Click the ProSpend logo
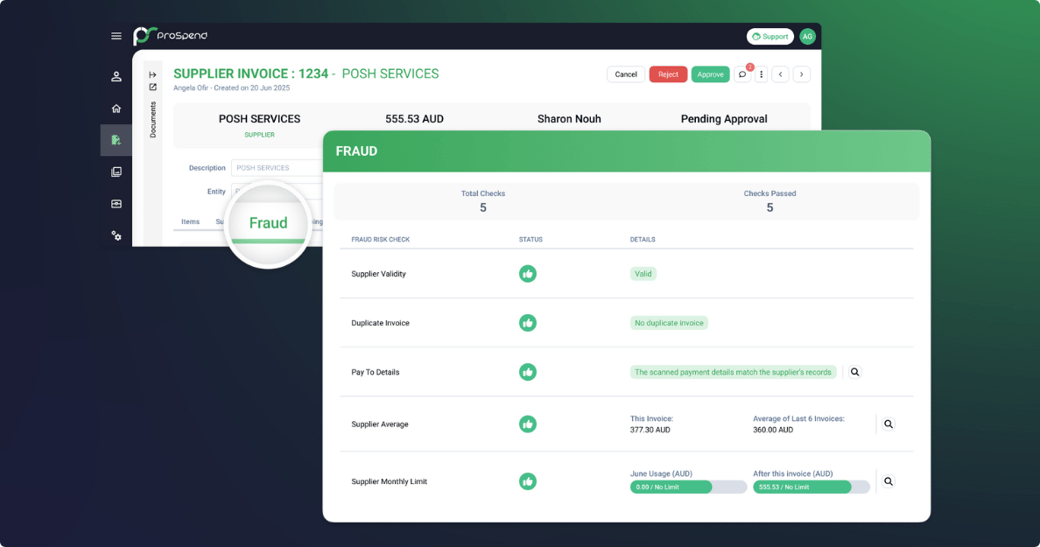Image resolution: width=1040 pixels, height=547 pixels. coord(170,36)
